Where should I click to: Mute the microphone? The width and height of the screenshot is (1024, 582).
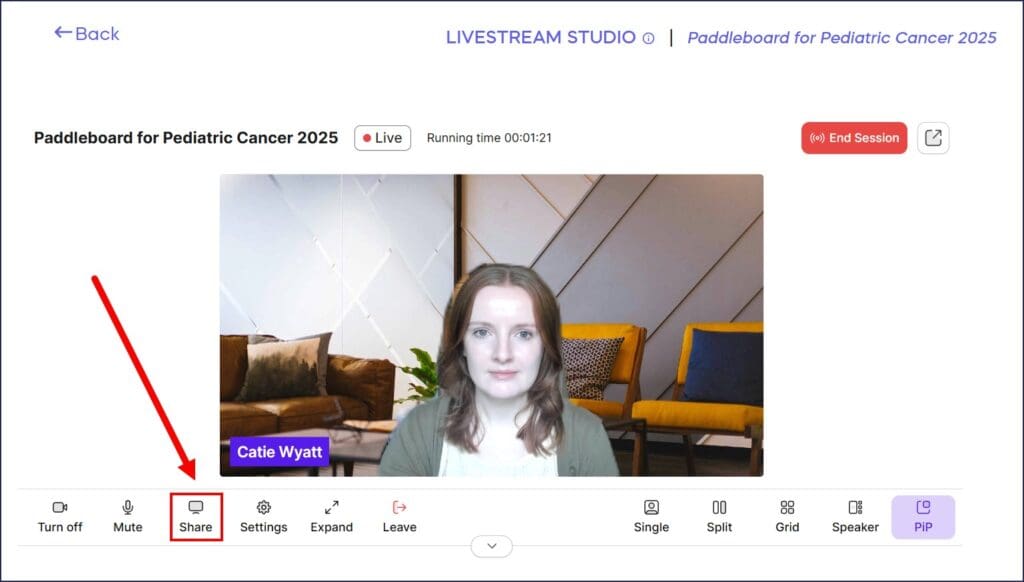[127, 516]
